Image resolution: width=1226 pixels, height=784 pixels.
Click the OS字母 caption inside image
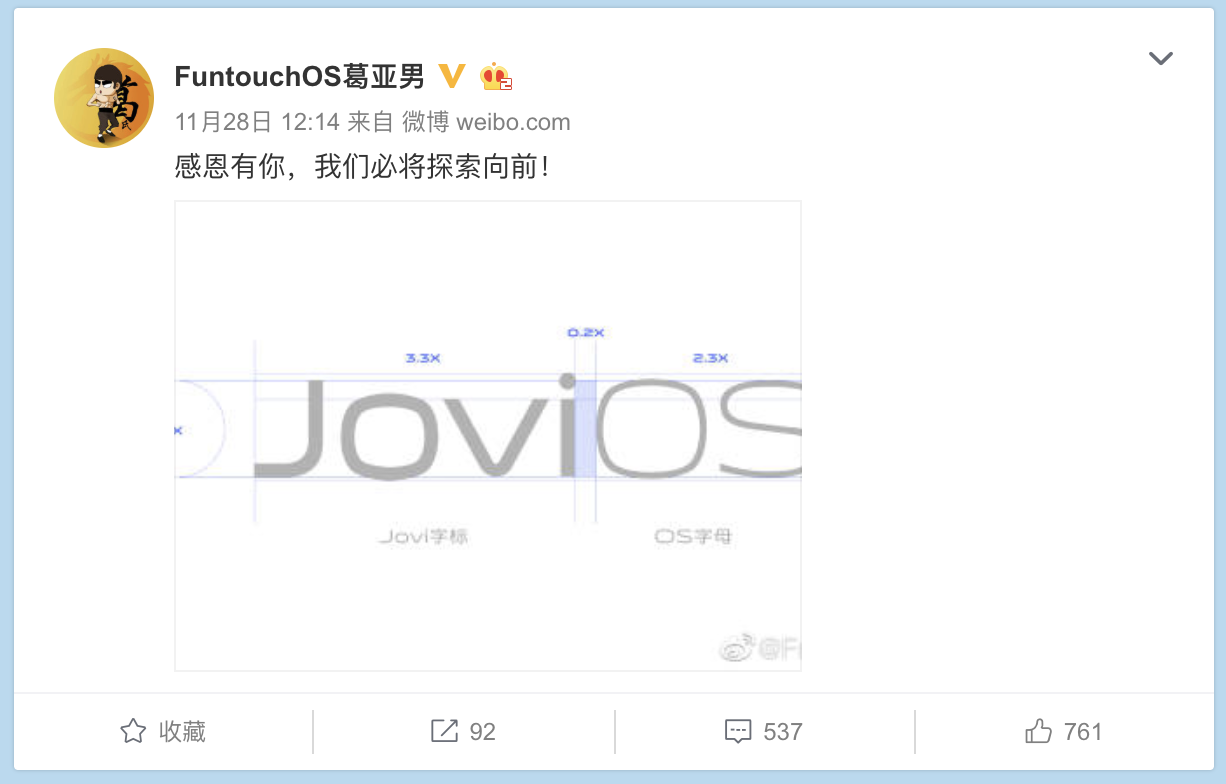point(693,537)
